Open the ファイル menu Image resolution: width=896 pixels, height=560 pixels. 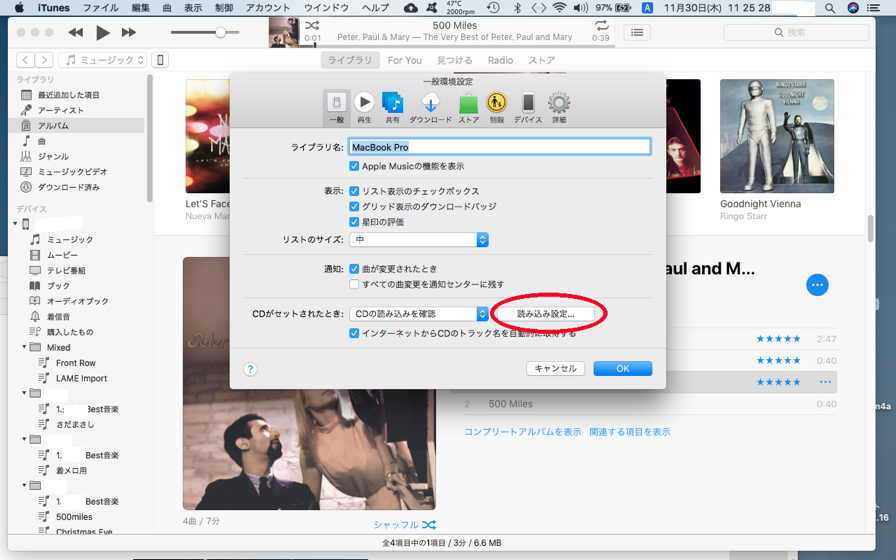coord(101,8)
